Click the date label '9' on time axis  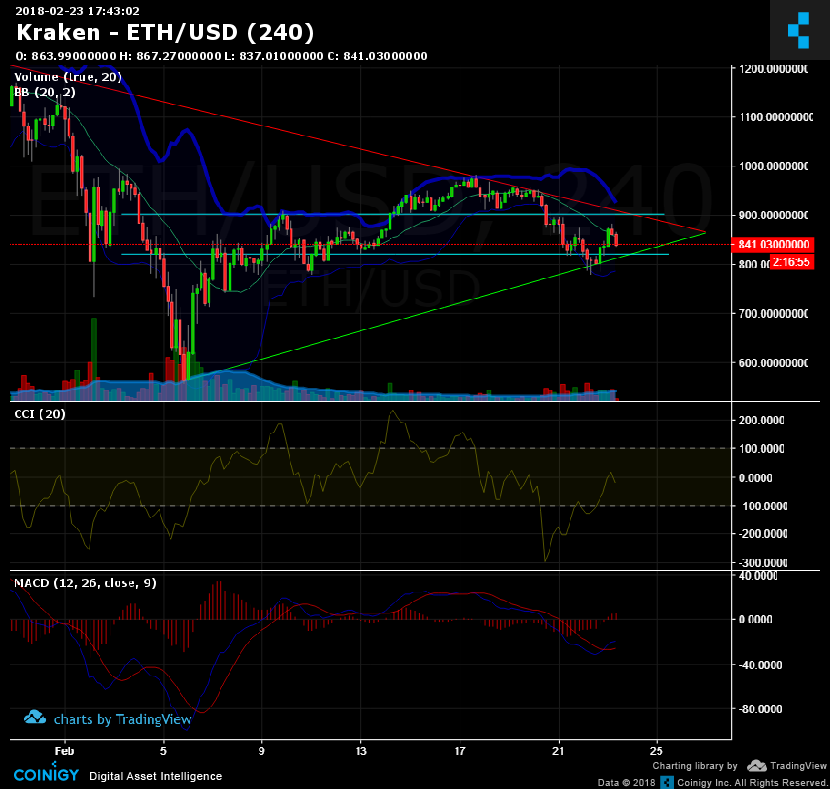point(261,751)
